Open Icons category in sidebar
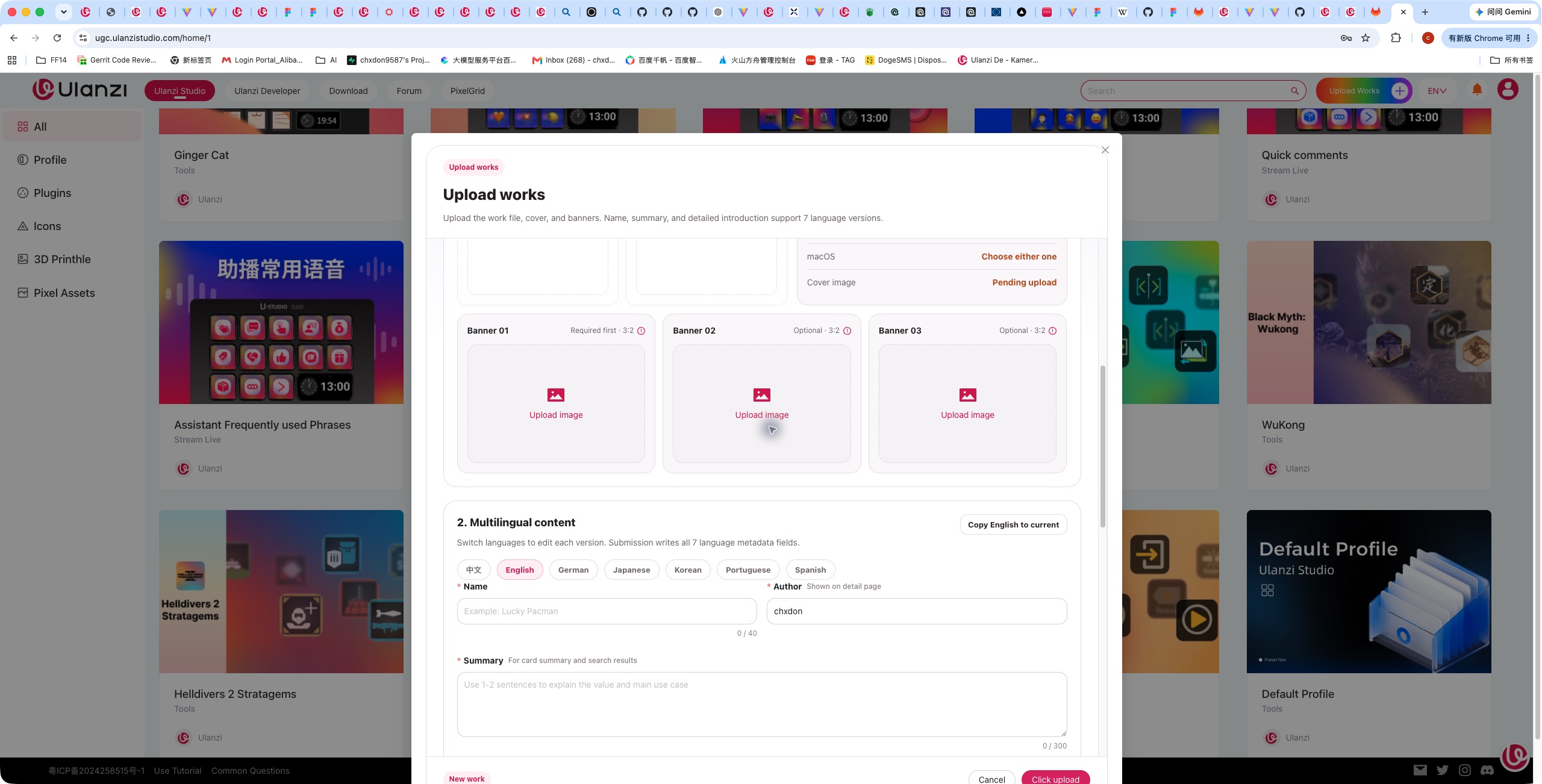Viewport: 1542px width, 784px height. (72, 226)
